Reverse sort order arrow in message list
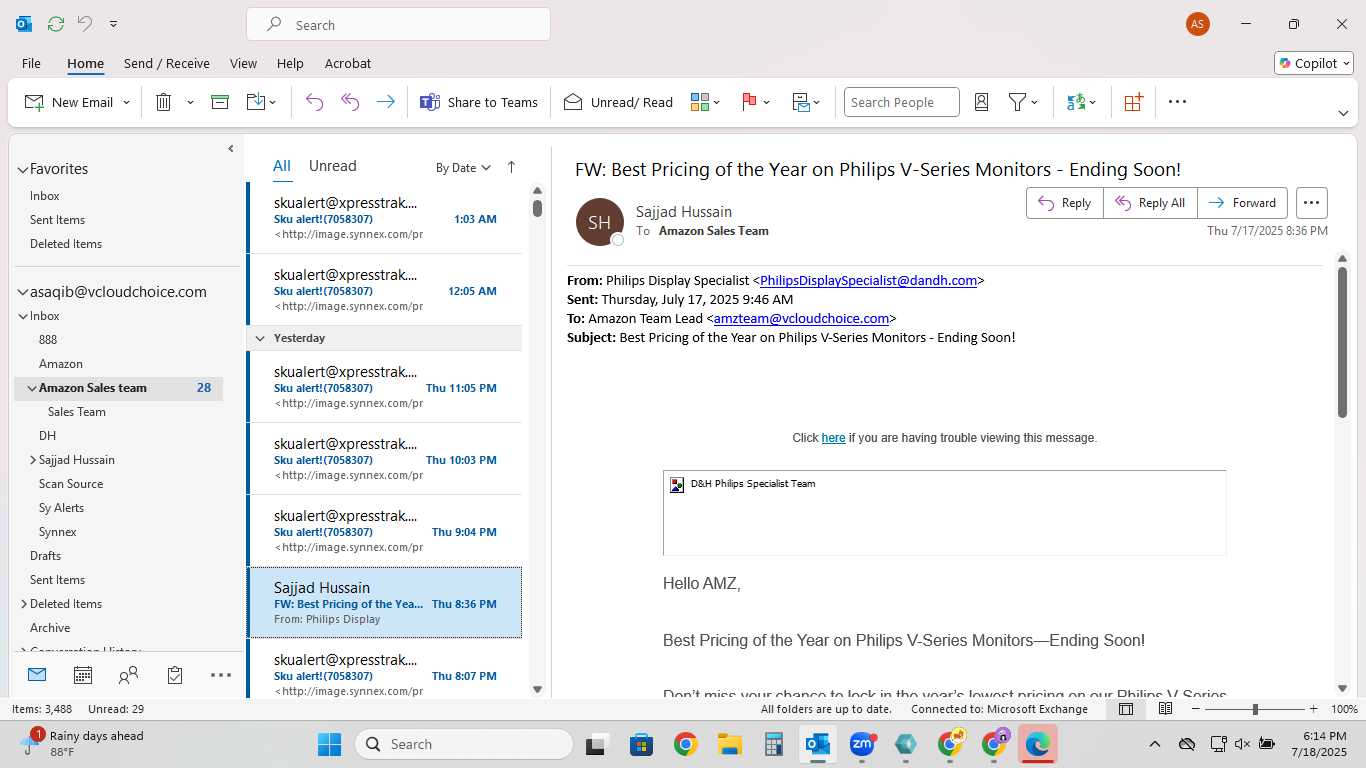This screenshot has height=768, width=1366. 511,167
